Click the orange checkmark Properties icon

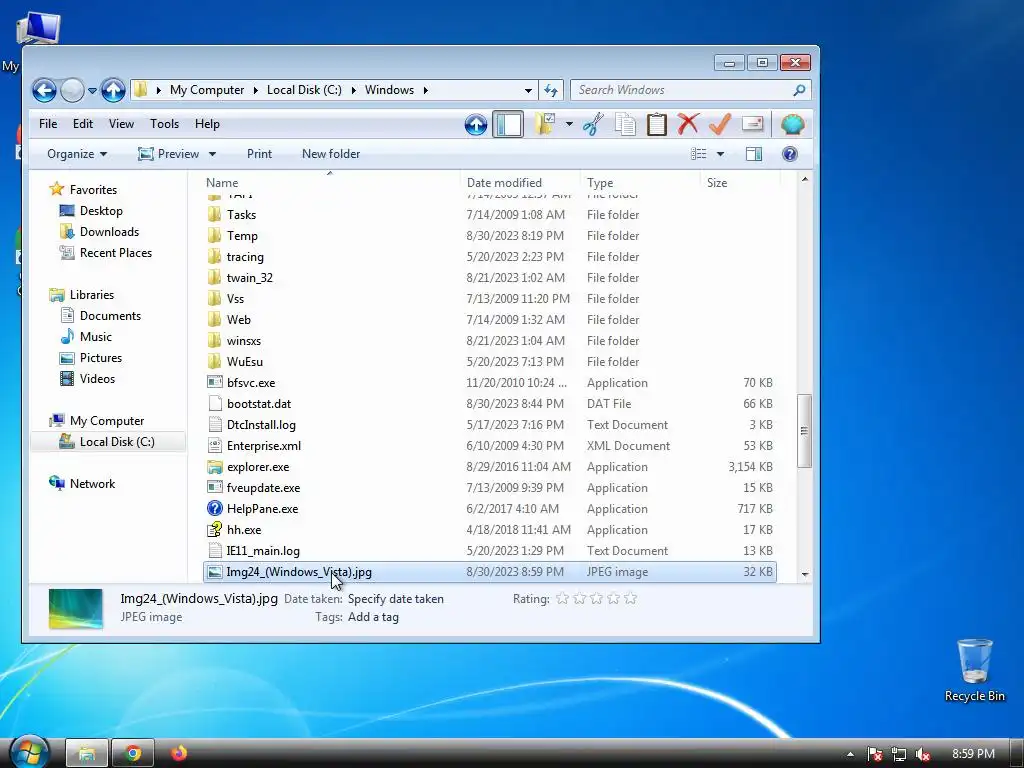coord(720,124)
